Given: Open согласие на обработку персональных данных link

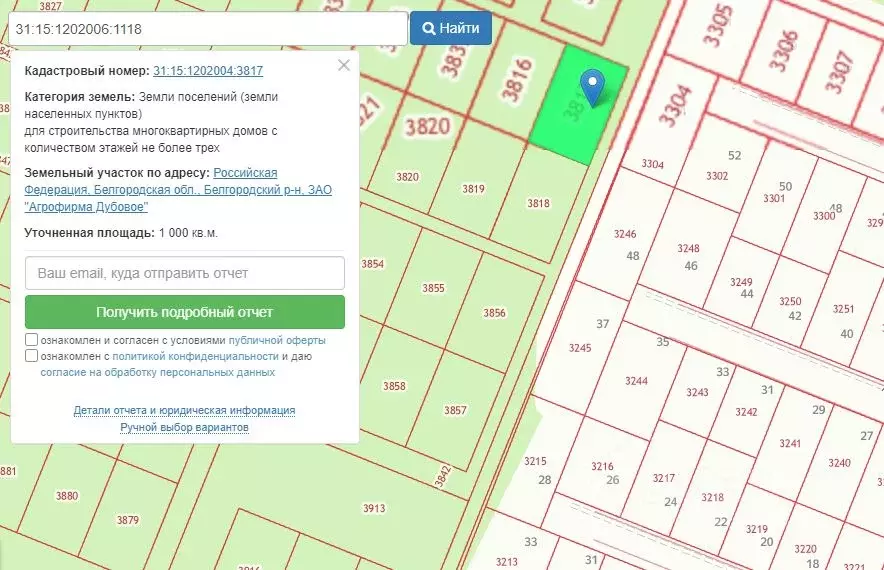Looking at the screenshot, I should click(x=158, y=372).
